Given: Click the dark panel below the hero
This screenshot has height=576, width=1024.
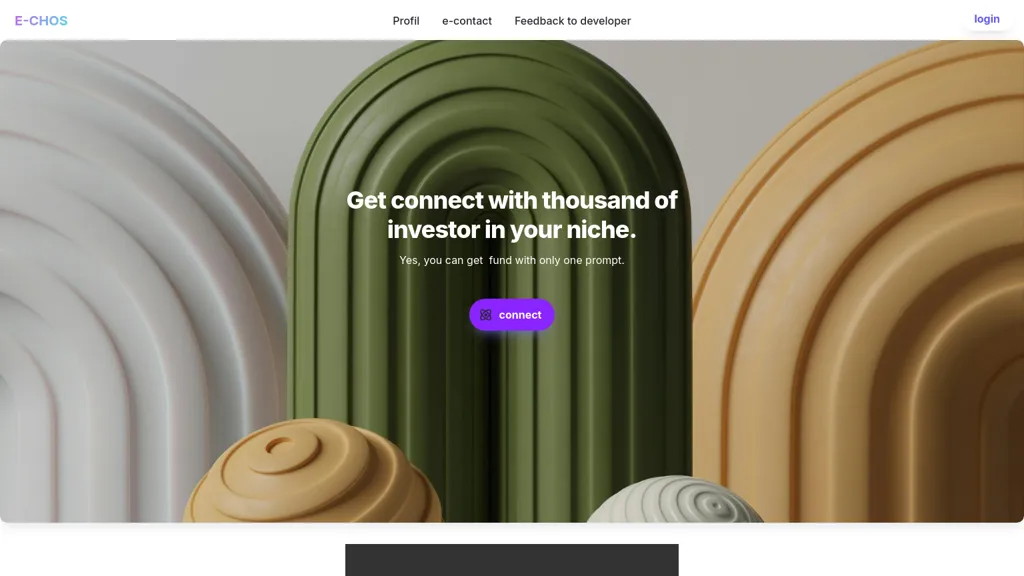Looking at the screenshot, I should pyautogui.click(x=512, y=560).
